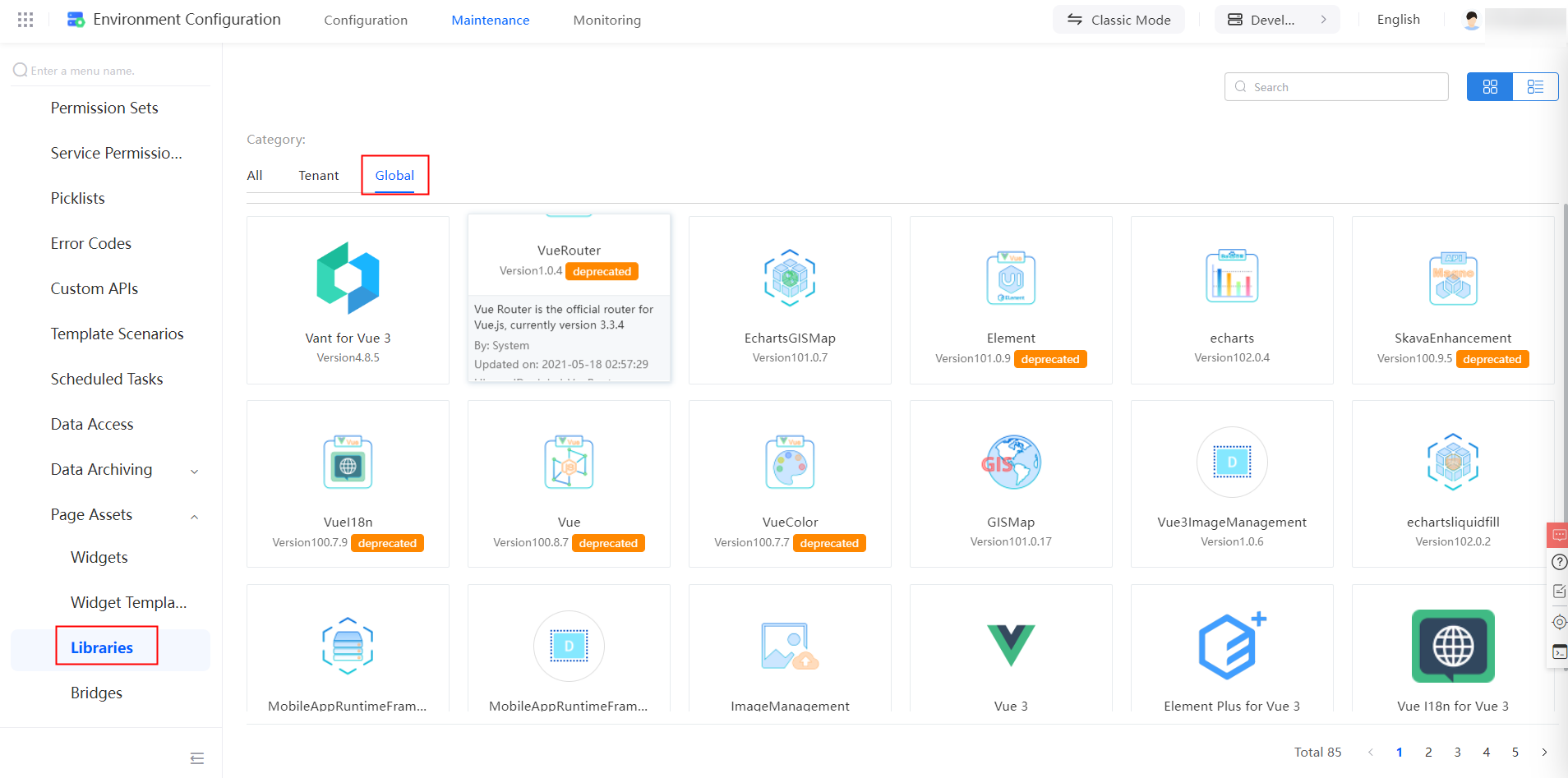Image resolution: width=1568 pixels, height=778 pixels.
Task: Open the Maintenance top menu
Action: [x=491, y=20]
